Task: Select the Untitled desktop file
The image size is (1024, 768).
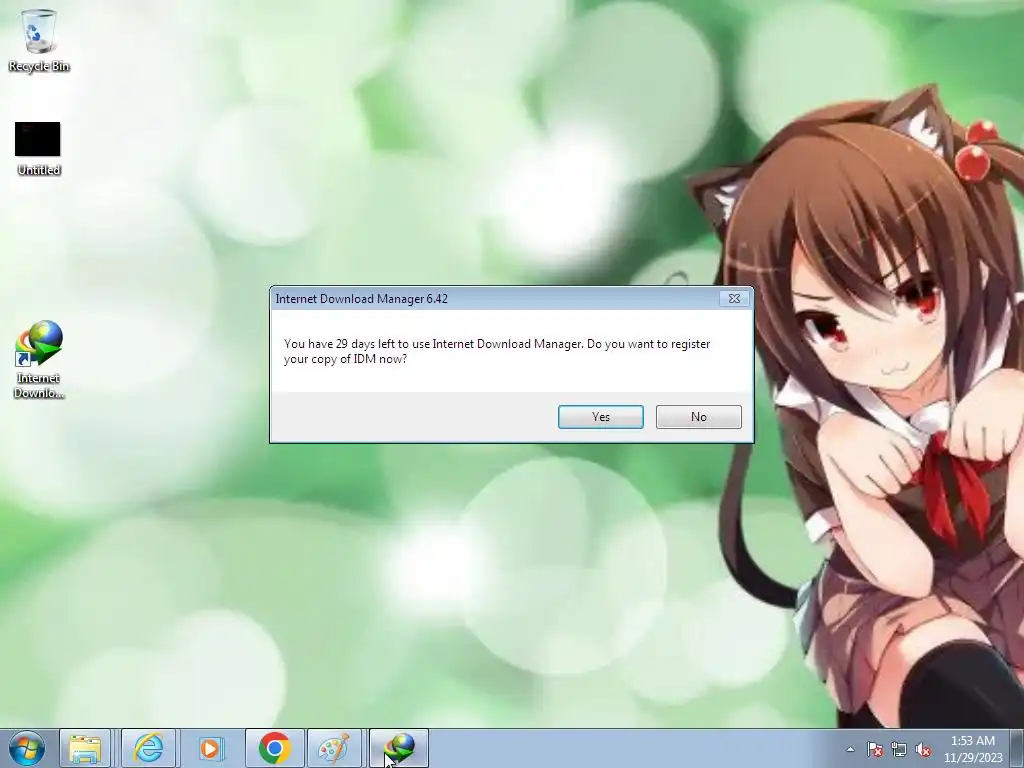Action: coord(38,149)
